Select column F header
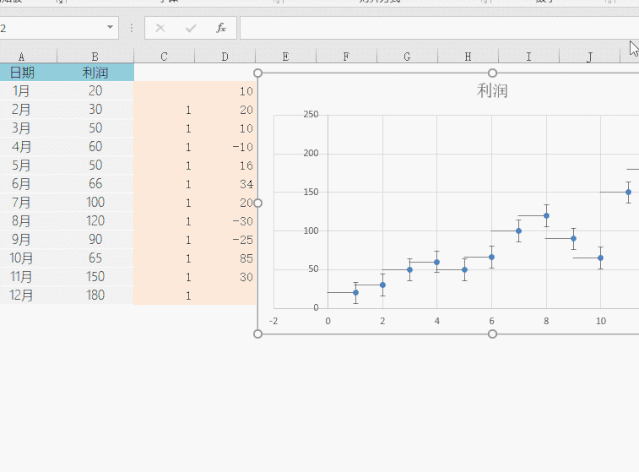 (x=346, y=56)
